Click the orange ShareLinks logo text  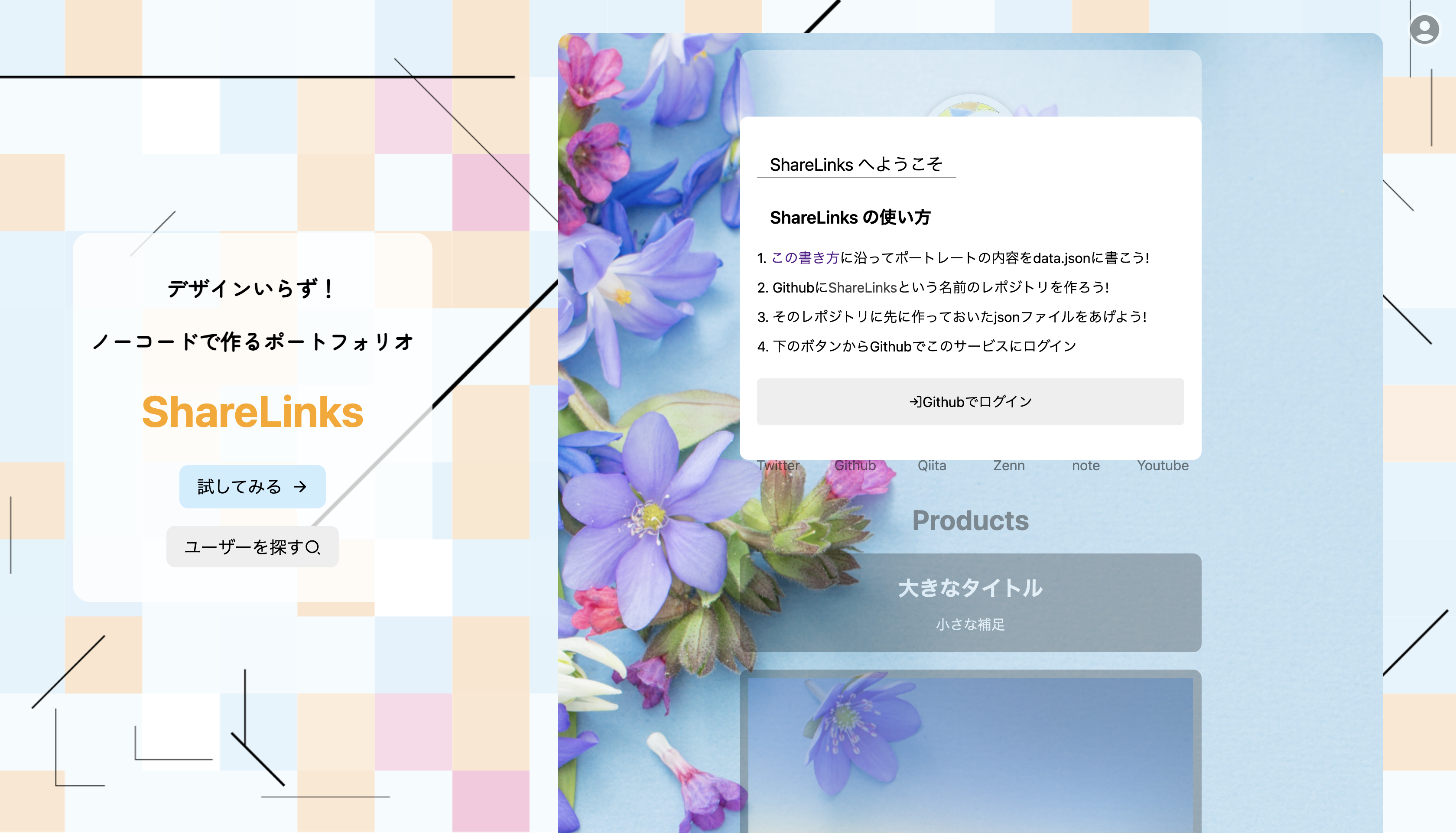pyautogui.click(x=252, y=412)
